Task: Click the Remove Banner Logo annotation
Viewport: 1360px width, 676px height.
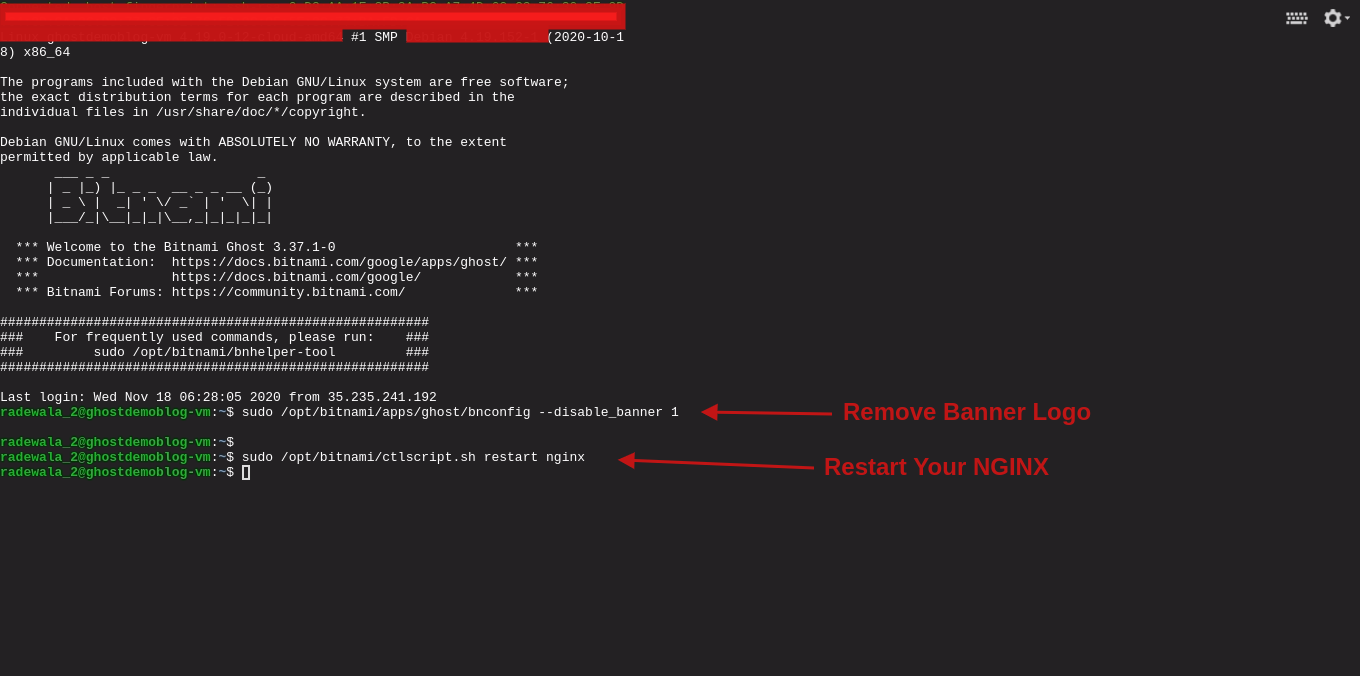Action: pyautogui.click(x=966, y=411)
